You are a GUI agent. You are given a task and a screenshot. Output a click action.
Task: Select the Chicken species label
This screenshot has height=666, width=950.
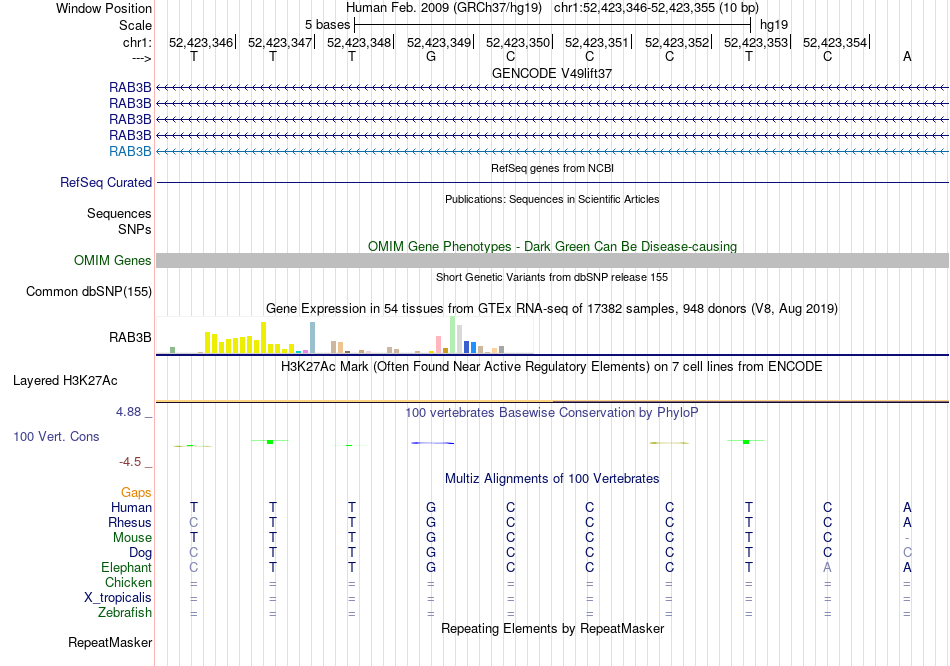pyautogui.click(x=128, y=582)
